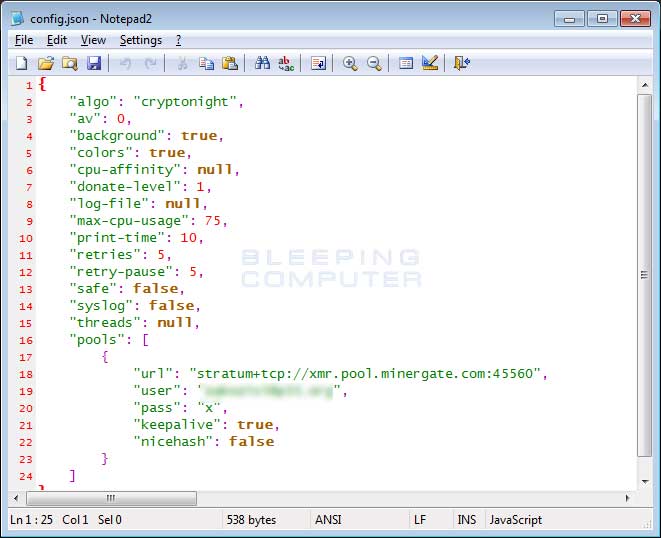Click the vertical scrollbar down arrow
Screen dimensions: 661x538
pos(645,481)
